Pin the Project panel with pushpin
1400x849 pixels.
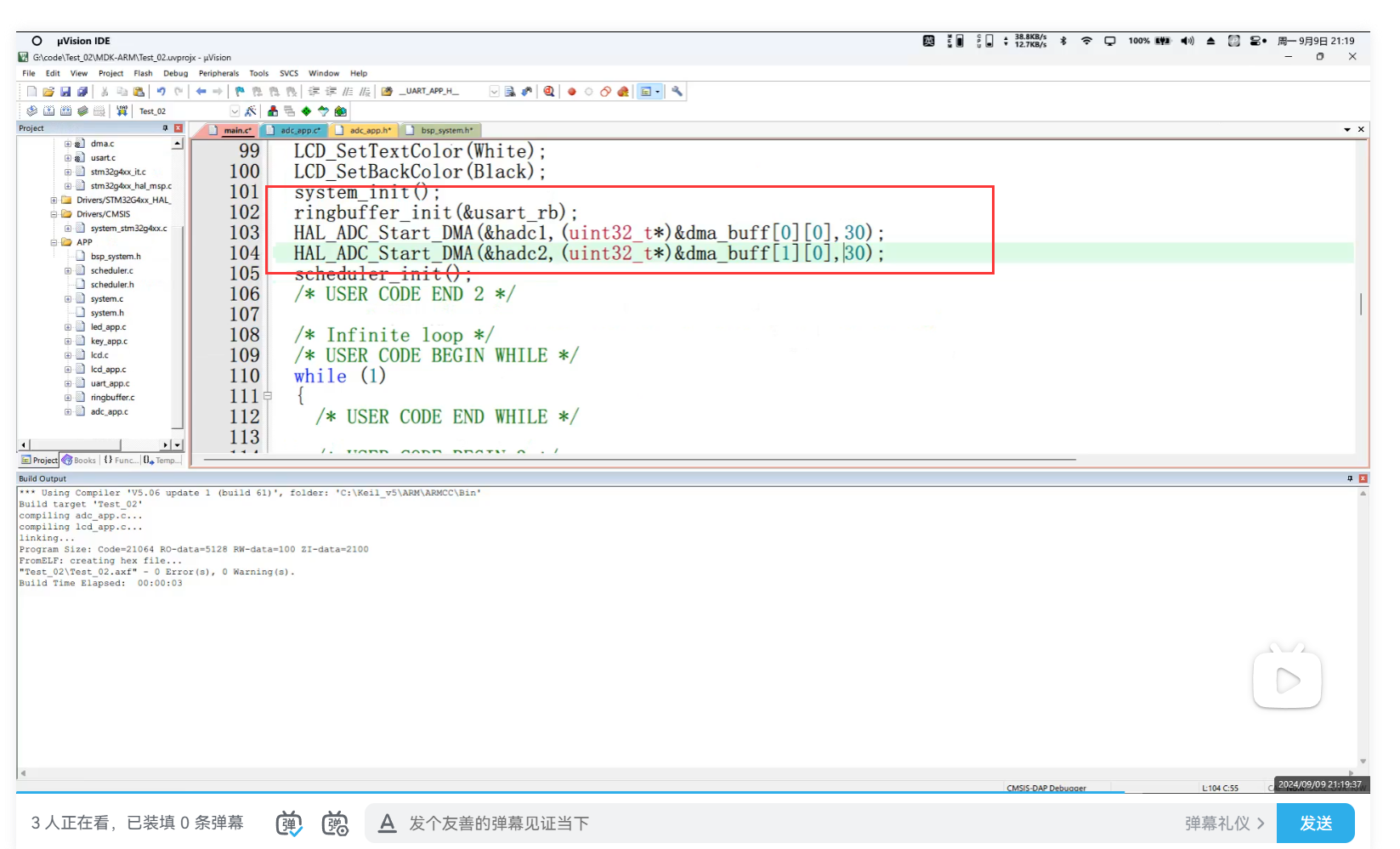click(x=165, y=128)
